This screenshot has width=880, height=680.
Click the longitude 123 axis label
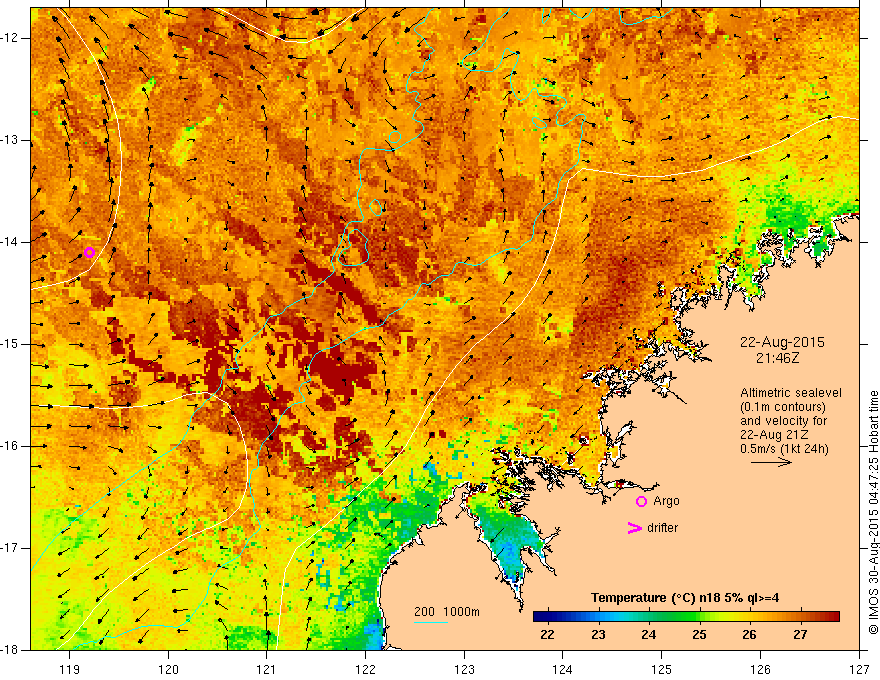coord(464,669)
